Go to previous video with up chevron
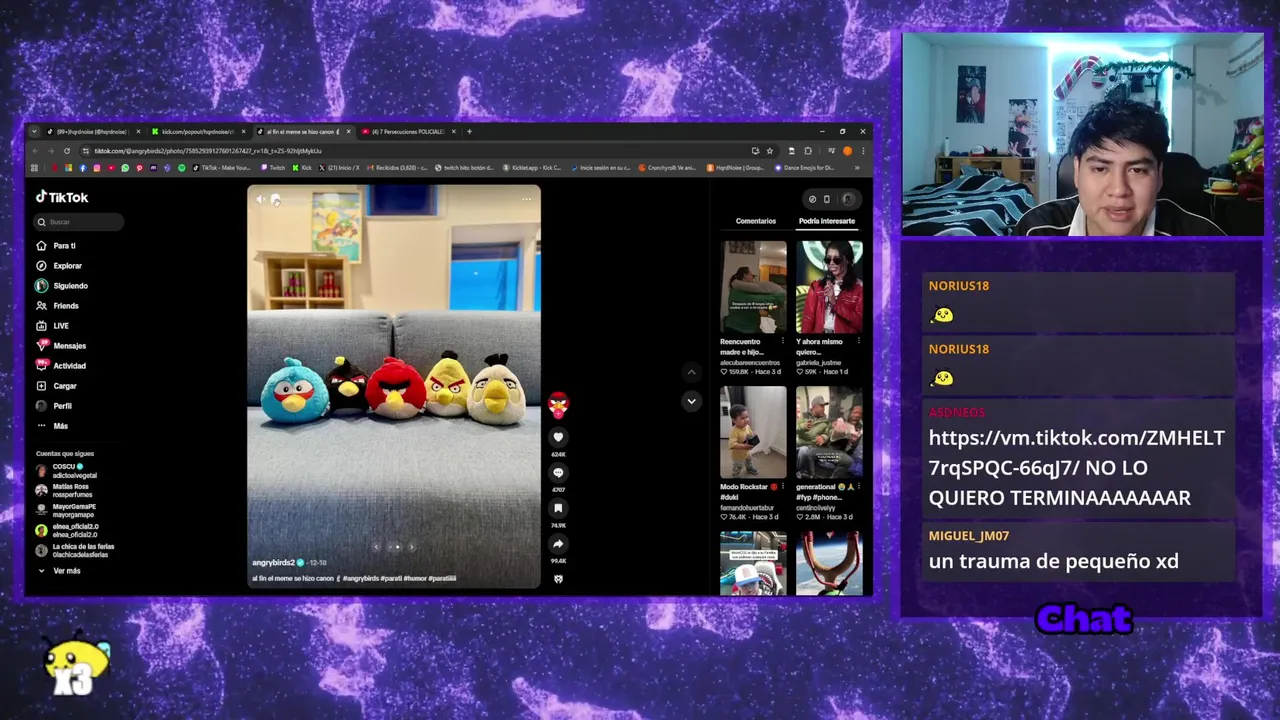This screenshot has height=720, width=1280. tap(691, 372)
